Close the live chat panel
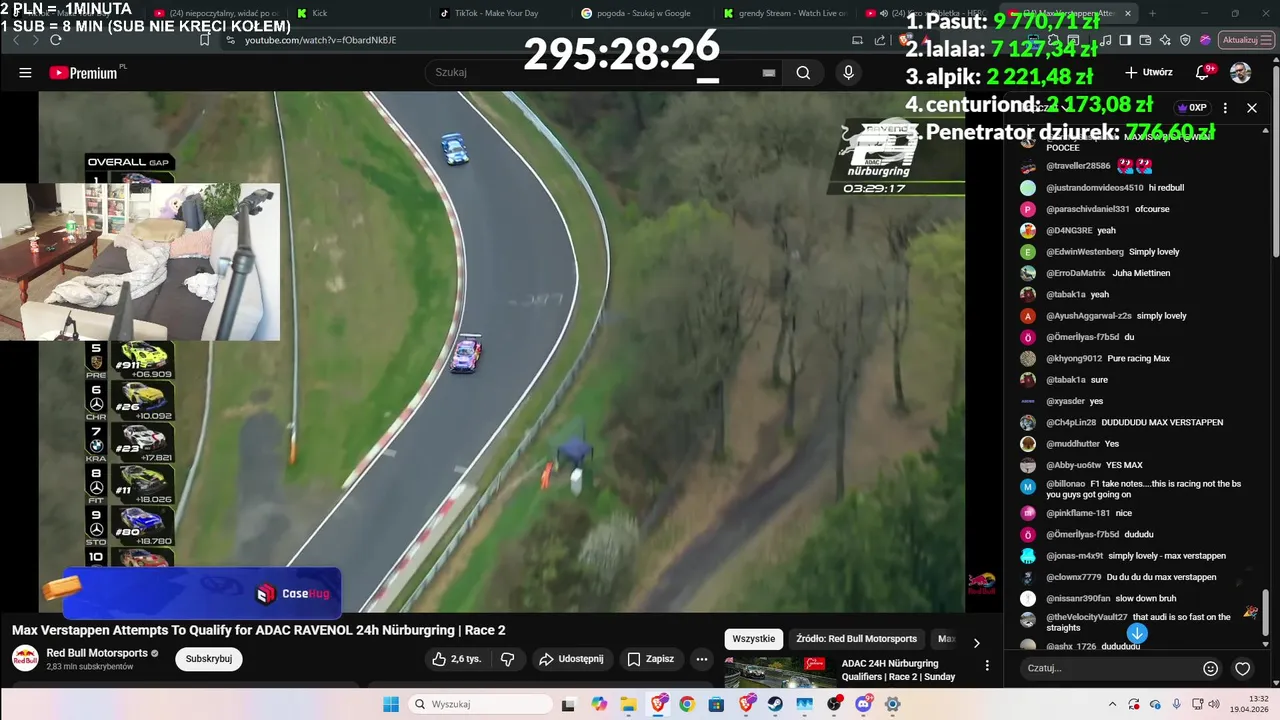This screenshot has width=1280, height=720. point(1252,107)
